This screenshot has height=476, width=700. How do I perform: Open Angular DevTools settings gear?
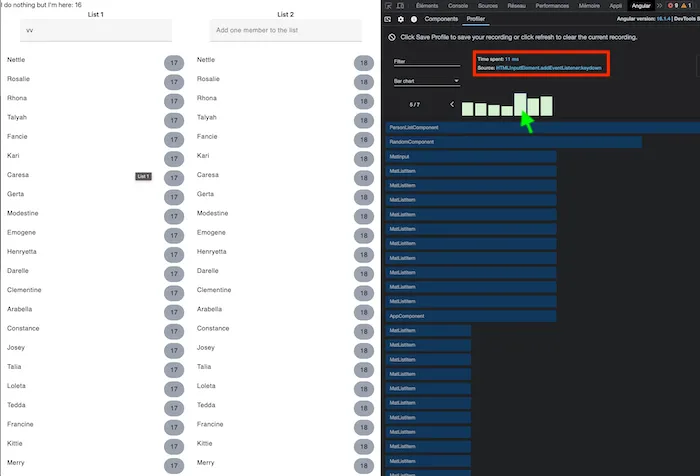(401, 19)
